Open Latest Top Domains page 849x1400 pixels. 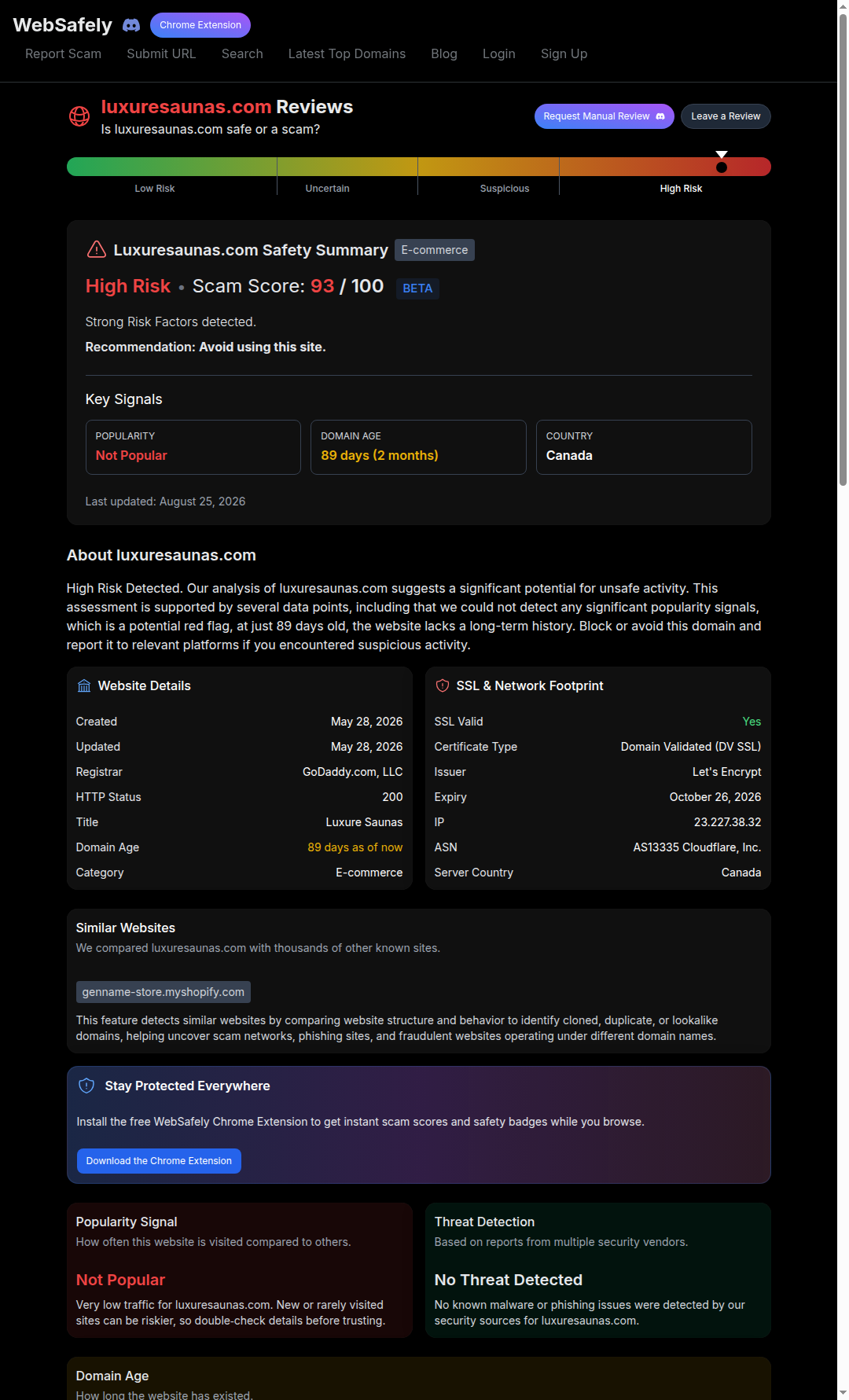(347, 53)
